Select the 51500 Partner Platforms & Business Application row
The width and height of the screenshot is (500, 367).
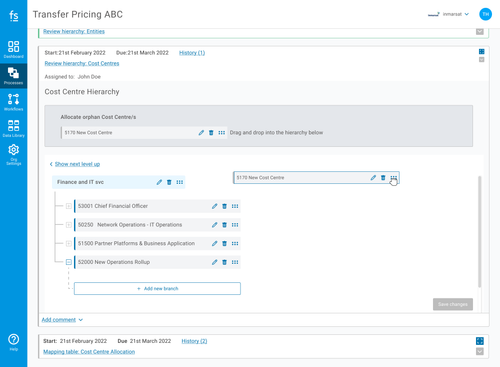point(157,243)
